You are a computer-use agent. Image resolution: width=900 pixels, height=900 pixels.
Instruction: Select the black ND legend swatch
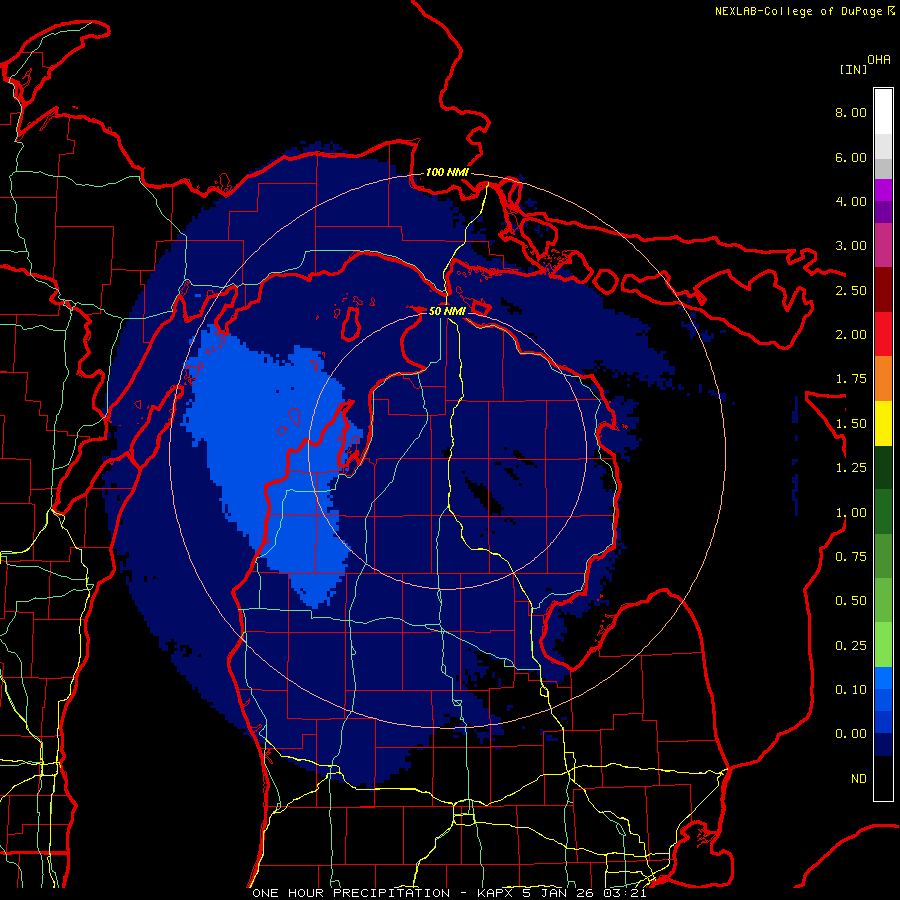[883, 778]
